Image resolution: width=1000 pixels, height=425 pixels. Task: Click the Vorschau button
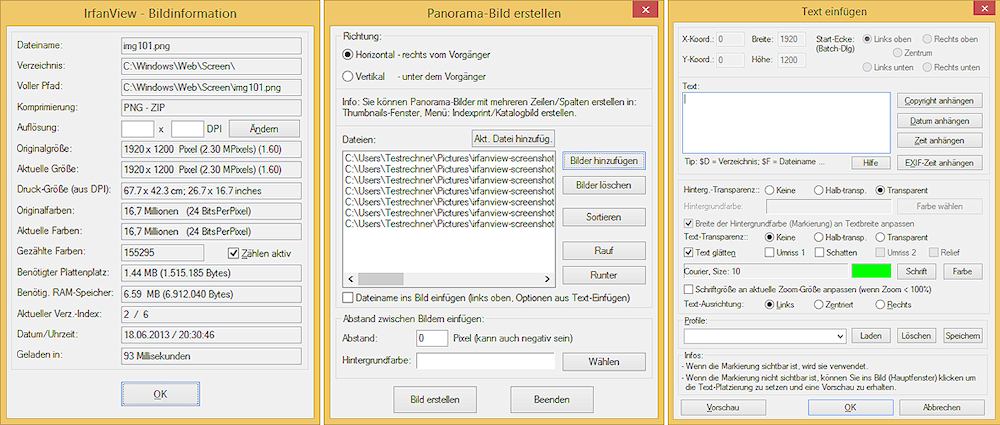point(724,407)
